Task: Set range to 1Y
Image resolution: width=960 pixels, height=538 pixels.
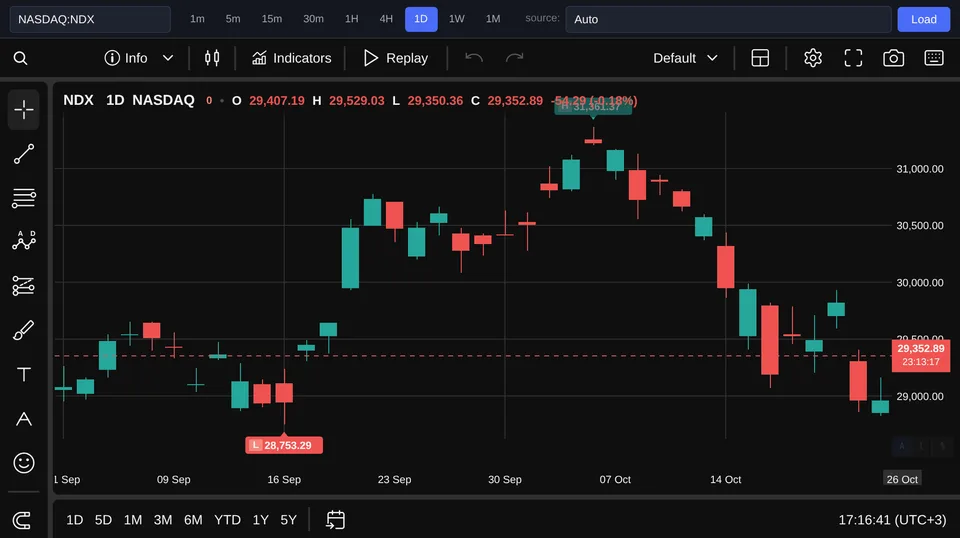Action: tap(261, 520)
